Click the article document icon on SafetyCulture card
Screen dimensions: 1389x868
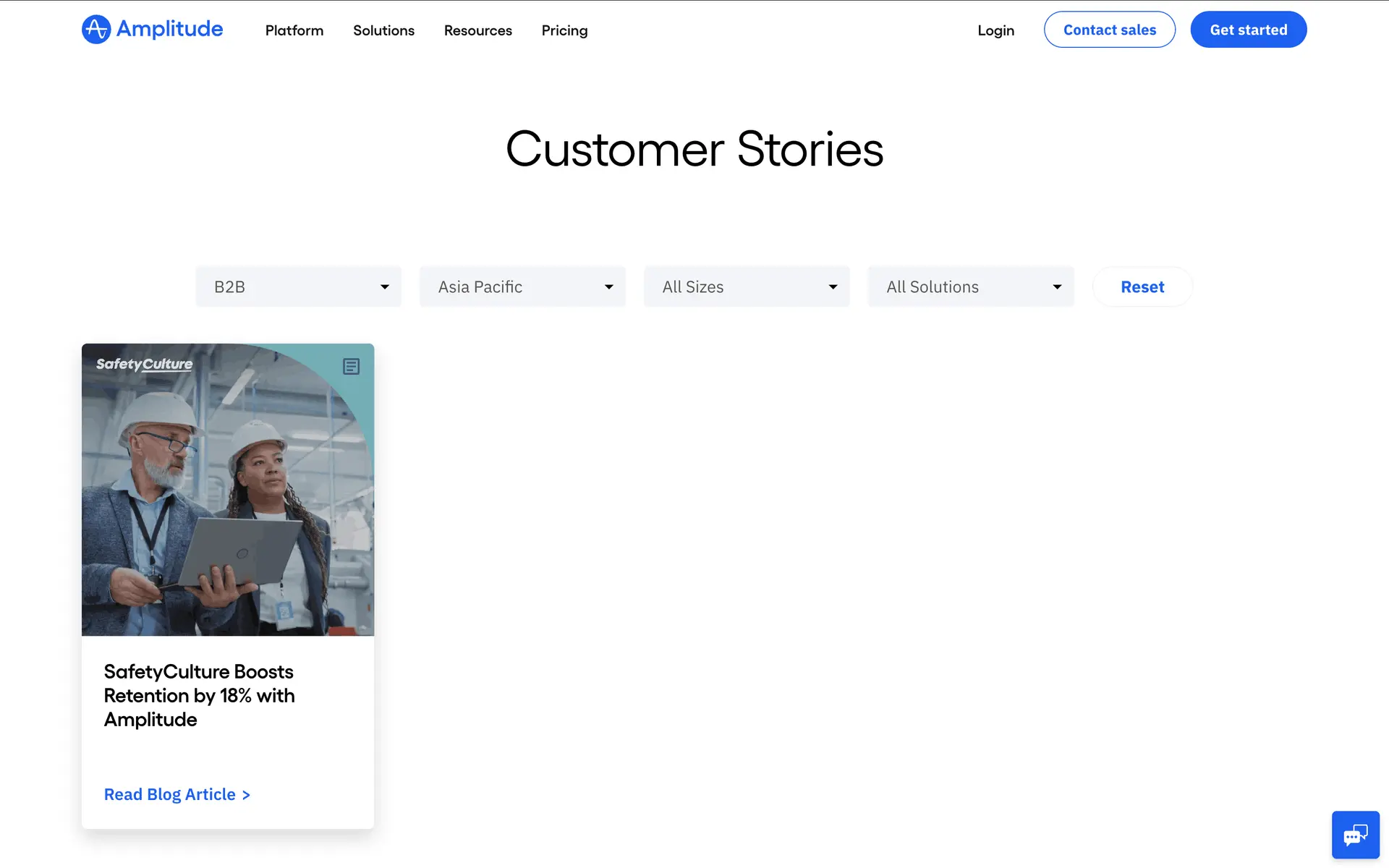coord(351,367)
